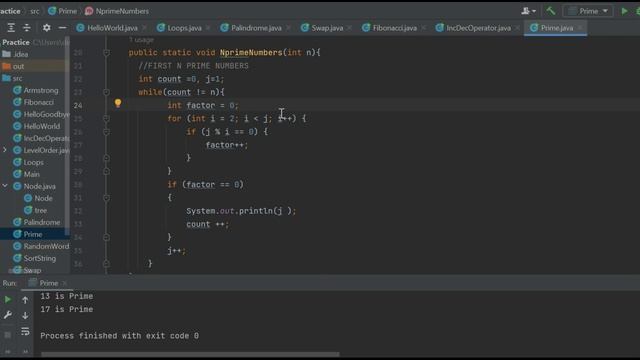The image size is (640, 360).
Task: Open HelloGoodbye class in project tree
Action: click(x=41, y=114)
